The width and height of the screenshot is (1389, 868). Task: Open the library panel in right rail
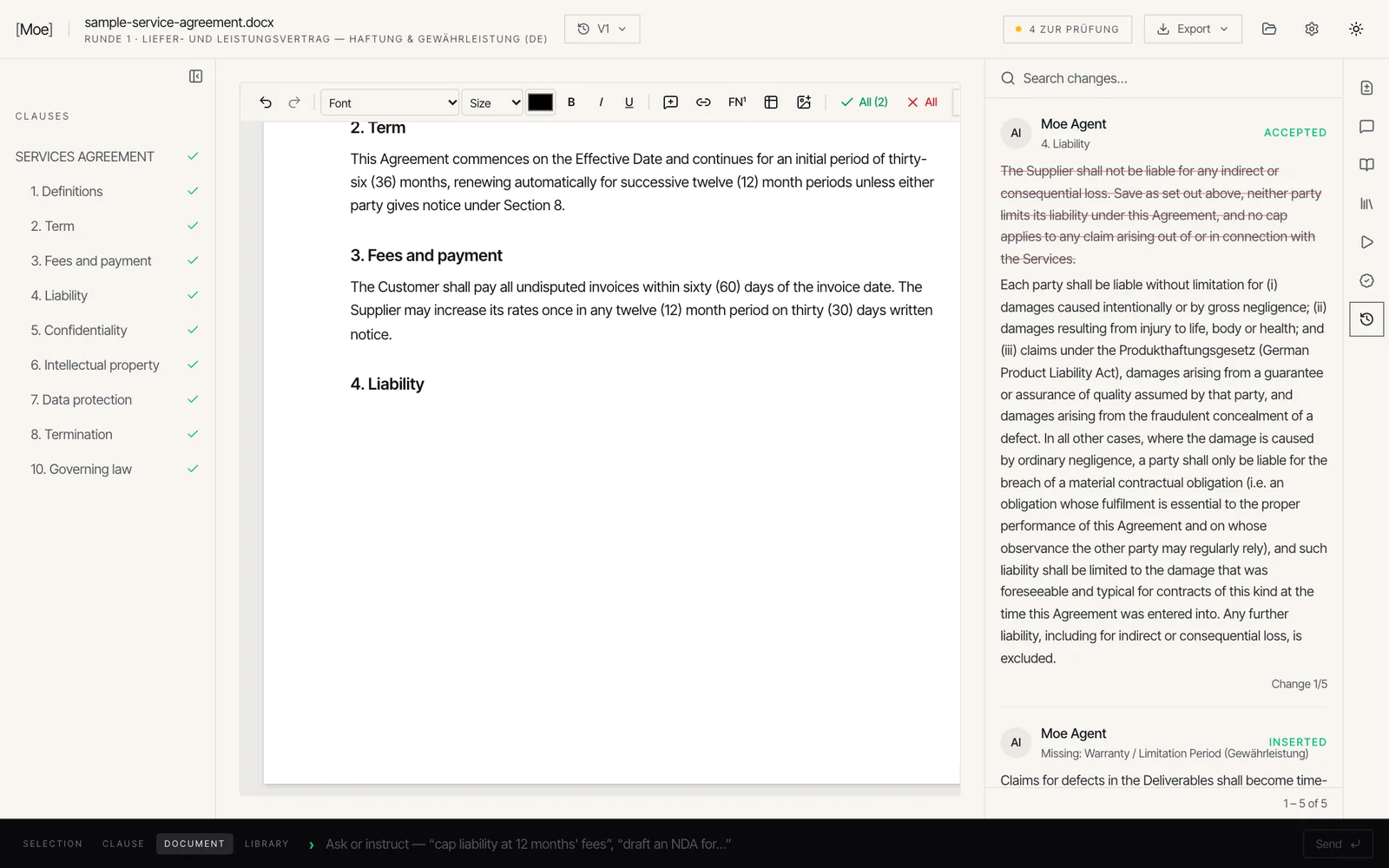[x=1366, y=204]
